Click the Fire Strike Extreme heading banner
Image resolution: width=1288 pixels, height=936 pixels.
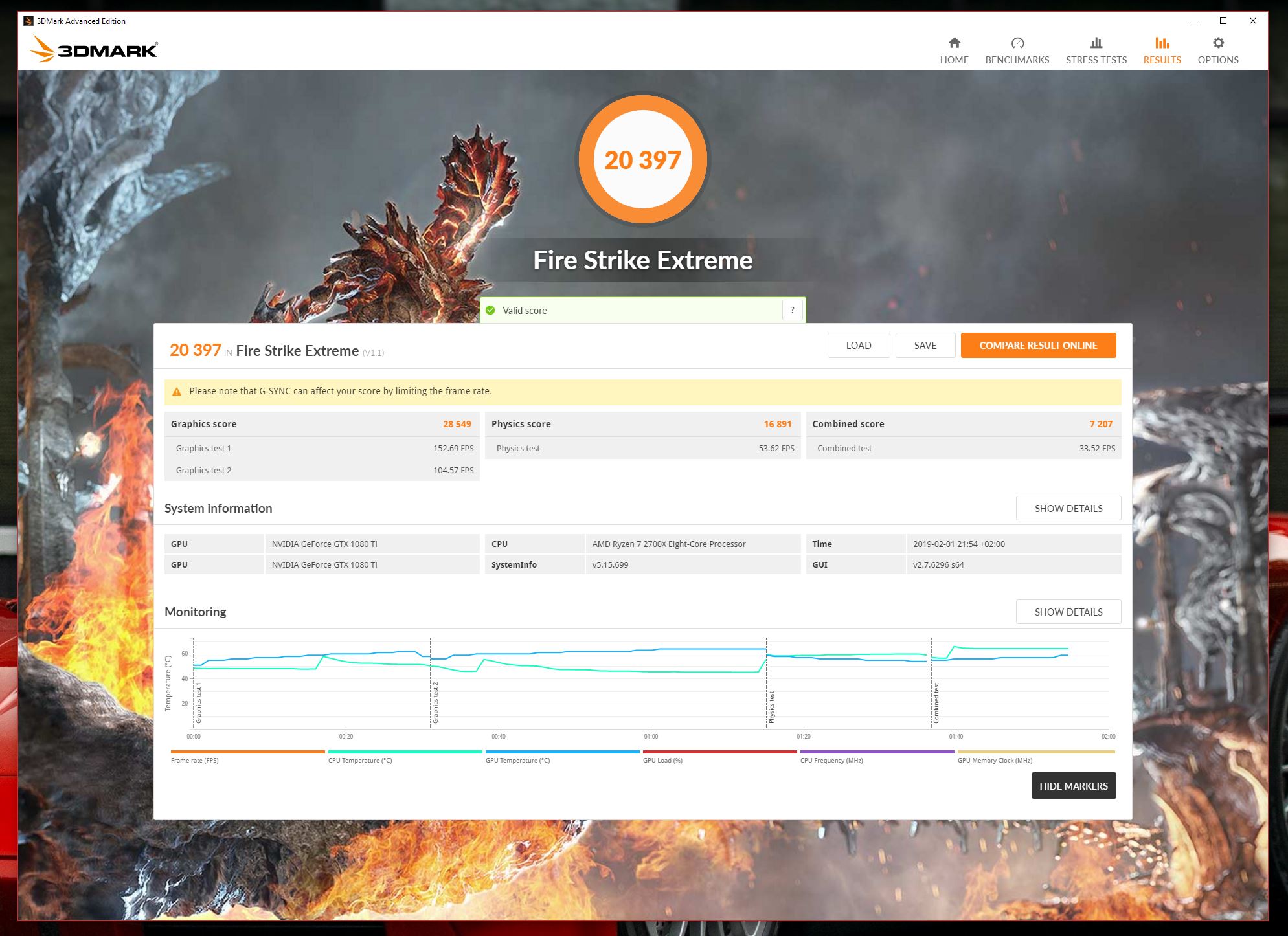point(642,260)
